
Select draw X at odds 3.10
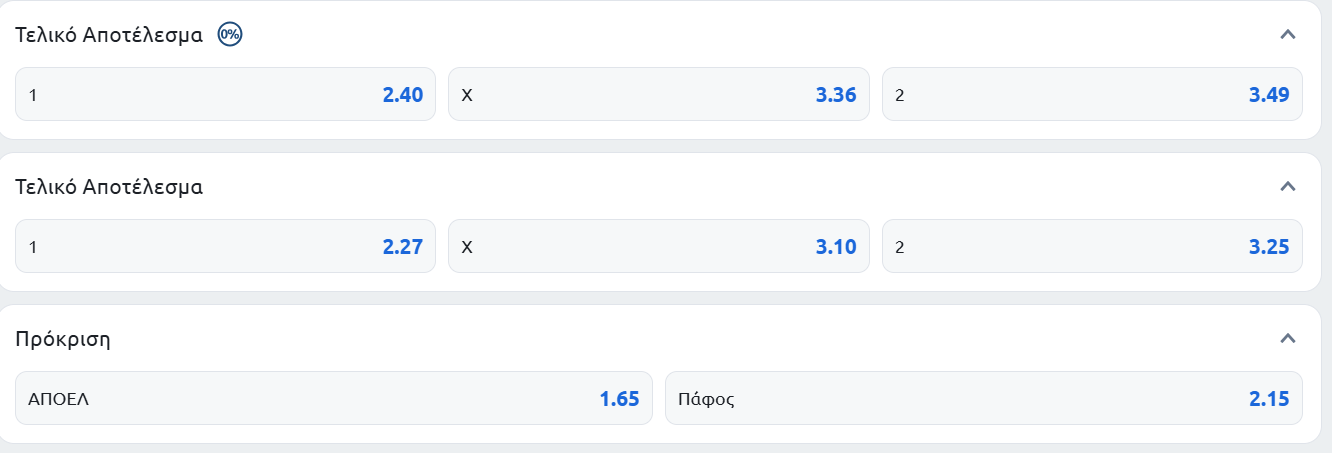(659, 246)
